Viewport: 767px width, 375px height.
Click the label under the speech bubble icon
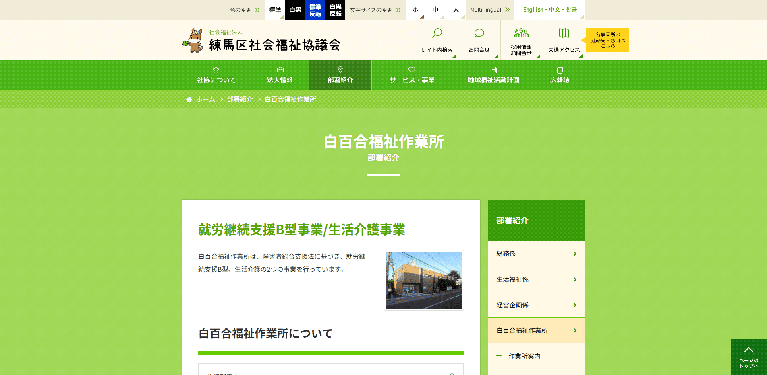(x=479, y=50)
